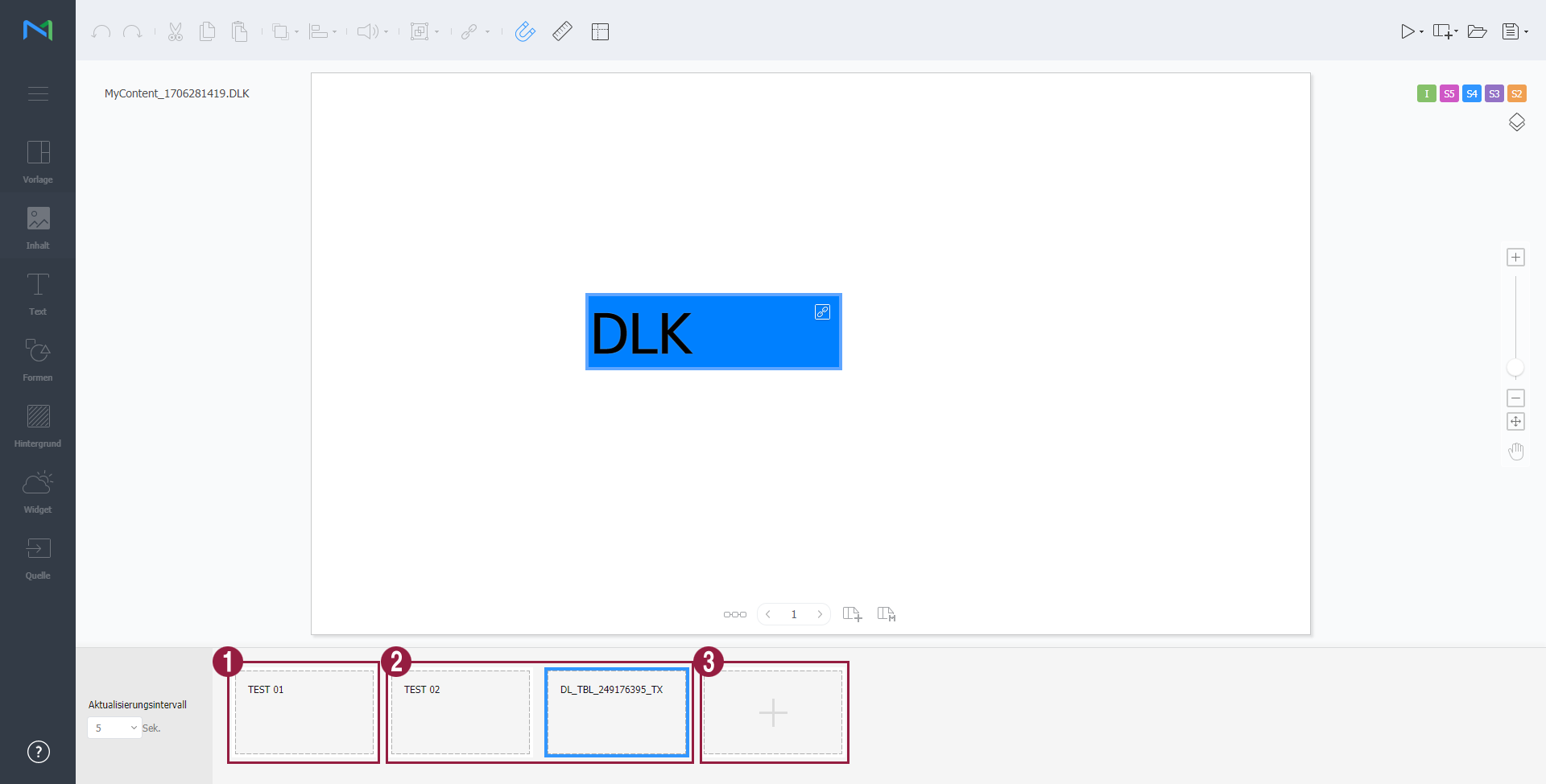The image size is (1546, 784).
Task: Select the Hintergrund background tool
Action: (38, 426)
